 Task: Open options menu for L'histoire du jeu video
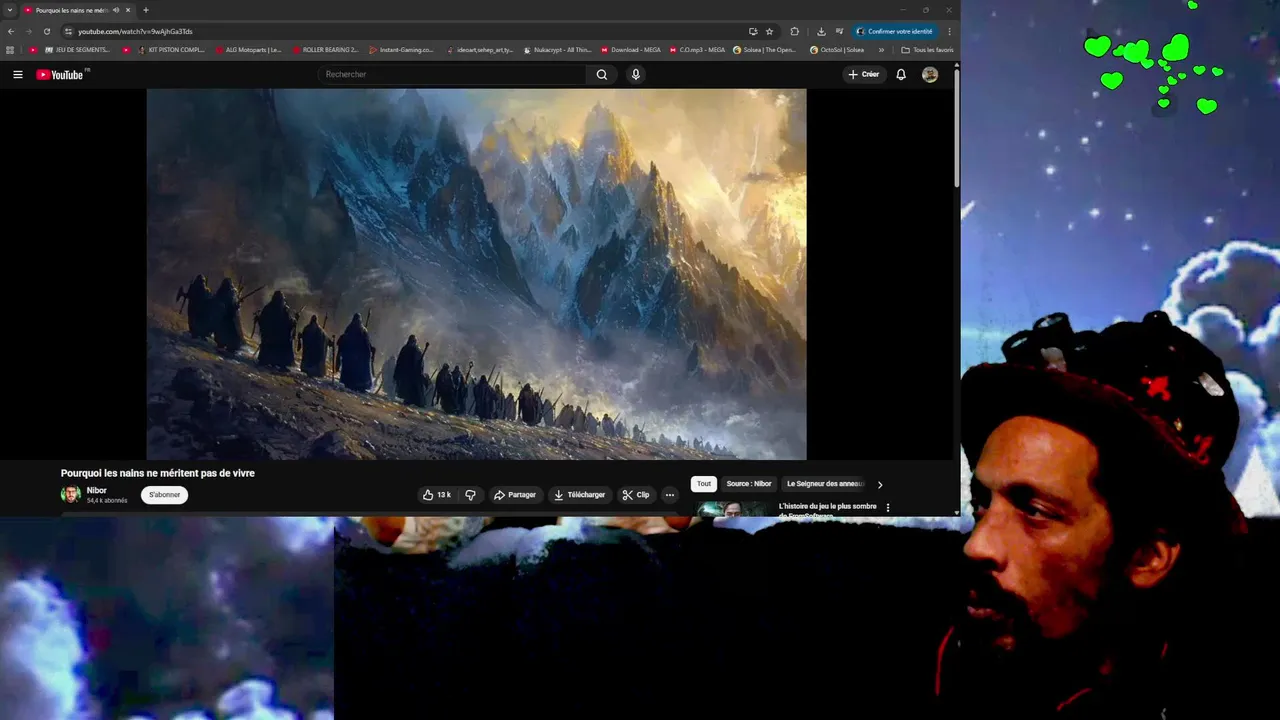[x=888, y=508]
